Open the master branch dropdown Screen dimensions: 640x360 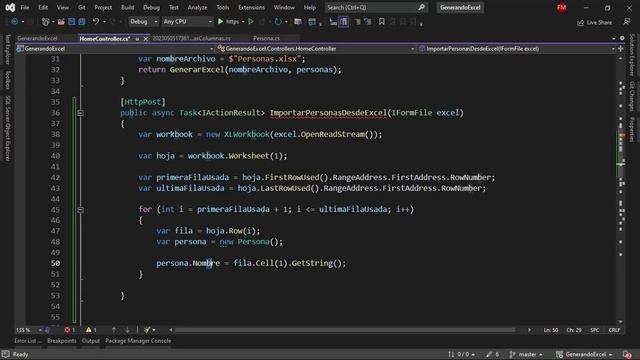[x=527, y=354]
